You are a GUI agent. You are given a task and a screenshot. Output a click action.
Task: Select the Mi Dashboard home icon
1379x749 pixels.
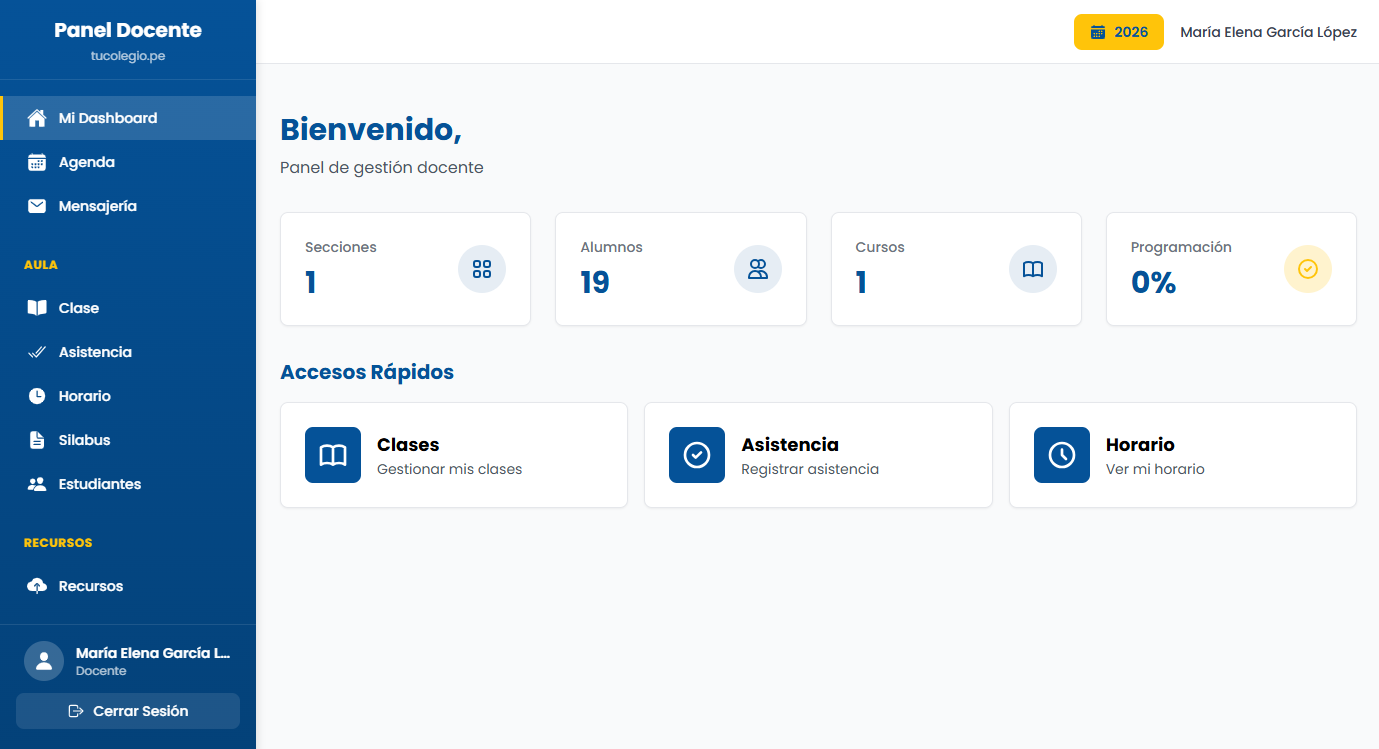(38, 117)
